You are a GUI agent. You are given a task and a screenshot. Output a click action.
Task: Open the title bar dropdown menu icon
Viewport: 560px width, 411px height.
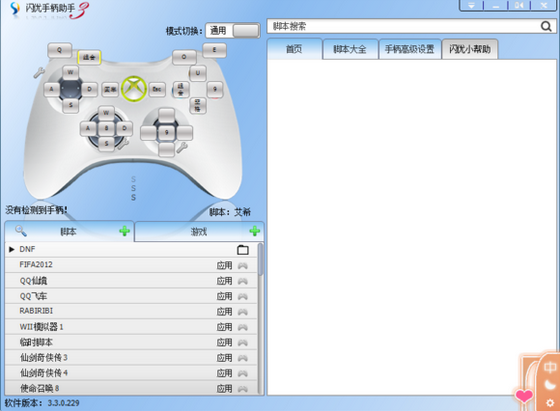[x=471, y=5]
